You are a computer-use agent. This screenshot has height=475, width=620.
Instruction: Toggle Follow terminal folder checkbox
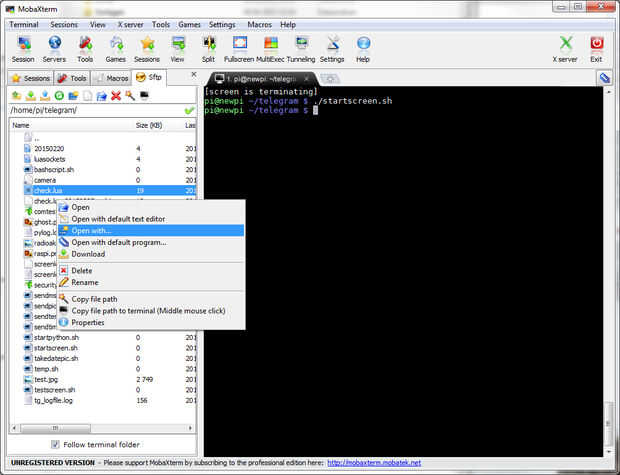55,444
